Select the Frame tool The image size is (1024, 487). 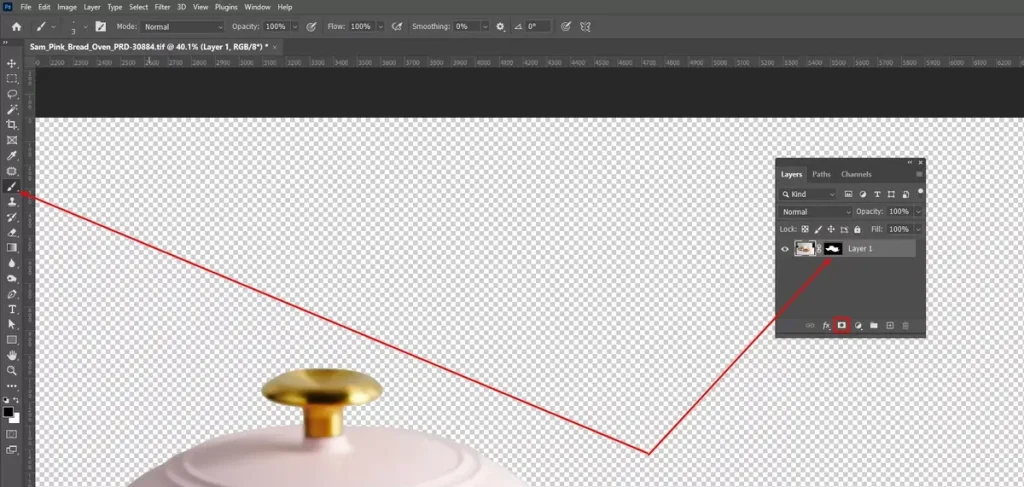(x=12, y=140)
